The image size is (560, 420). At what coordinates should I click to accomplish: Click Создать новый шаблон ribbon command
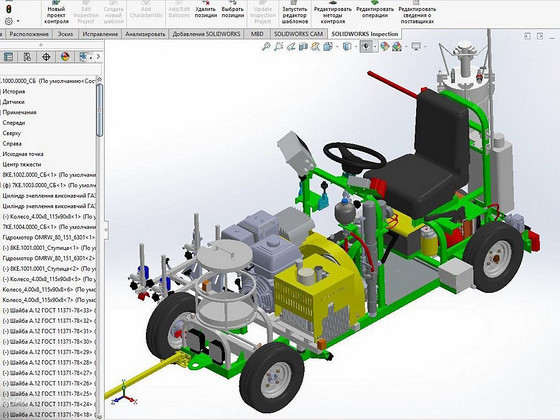coord(114,12)
